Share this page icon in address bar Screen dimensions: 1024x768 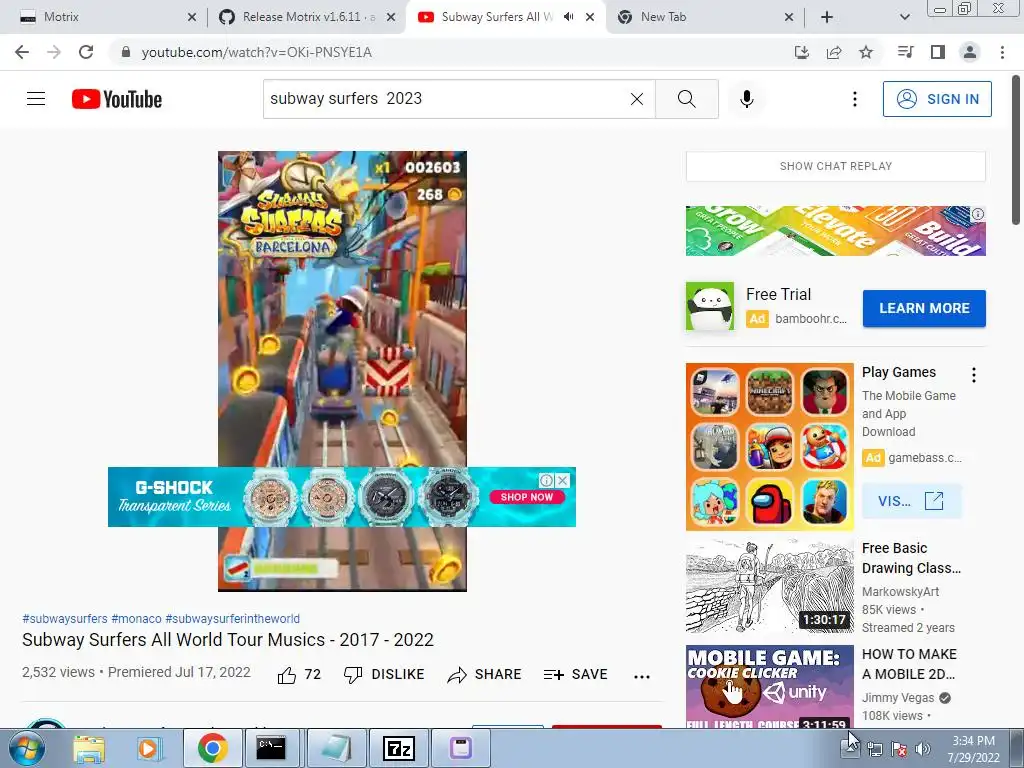pos(834,52)
